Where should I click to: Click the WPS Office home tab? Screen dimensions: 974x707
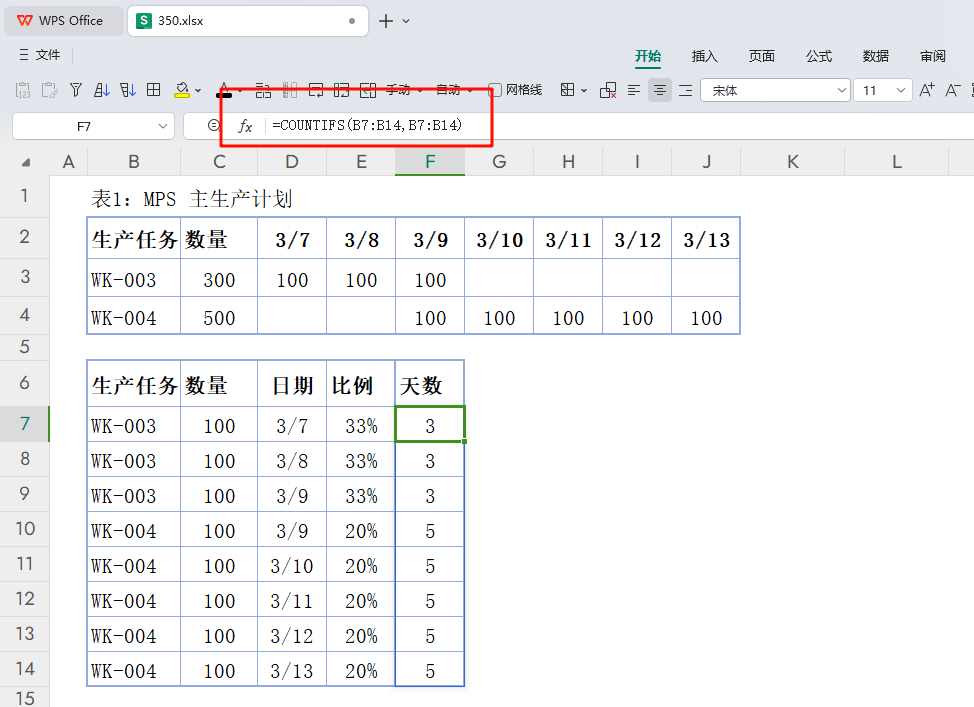63,21
